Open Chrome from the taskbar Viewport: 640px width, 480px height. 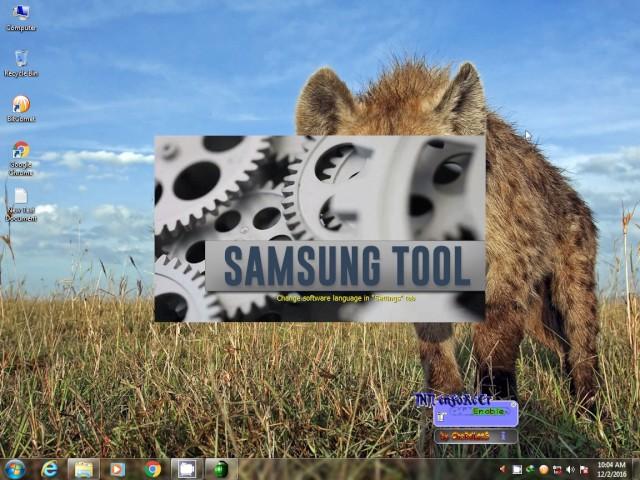coord(152,469)
